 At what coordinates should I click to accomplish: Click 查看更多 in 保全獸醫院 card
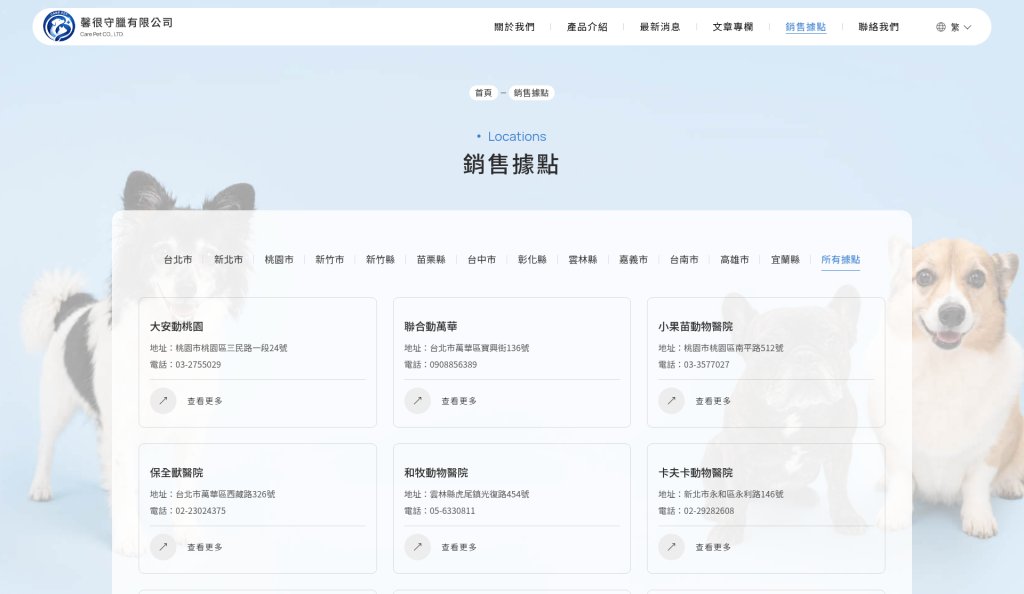tap(205, 547)
